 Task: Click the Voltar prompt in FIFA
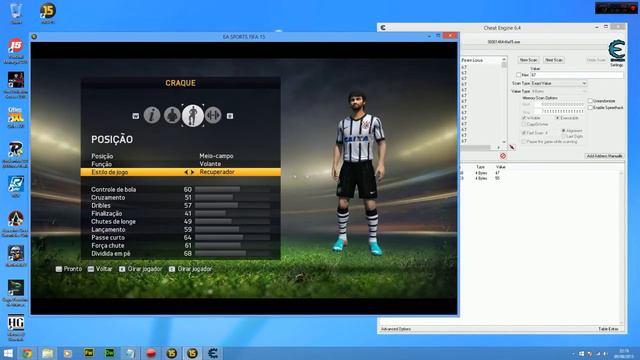[x=100, y=269]
